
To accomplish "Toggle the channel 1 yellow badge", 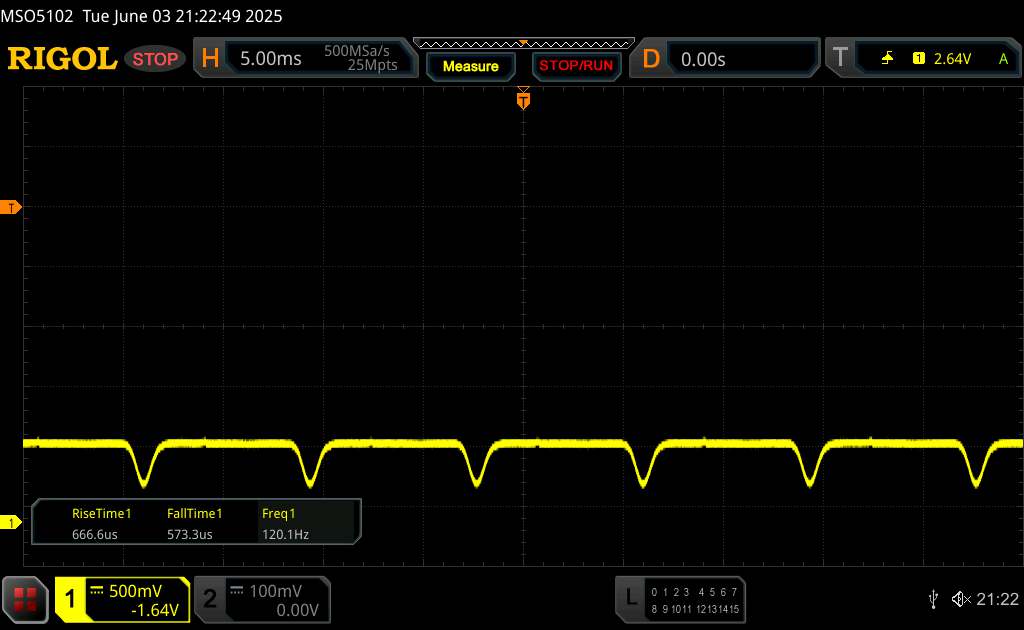I will [71, 599].
